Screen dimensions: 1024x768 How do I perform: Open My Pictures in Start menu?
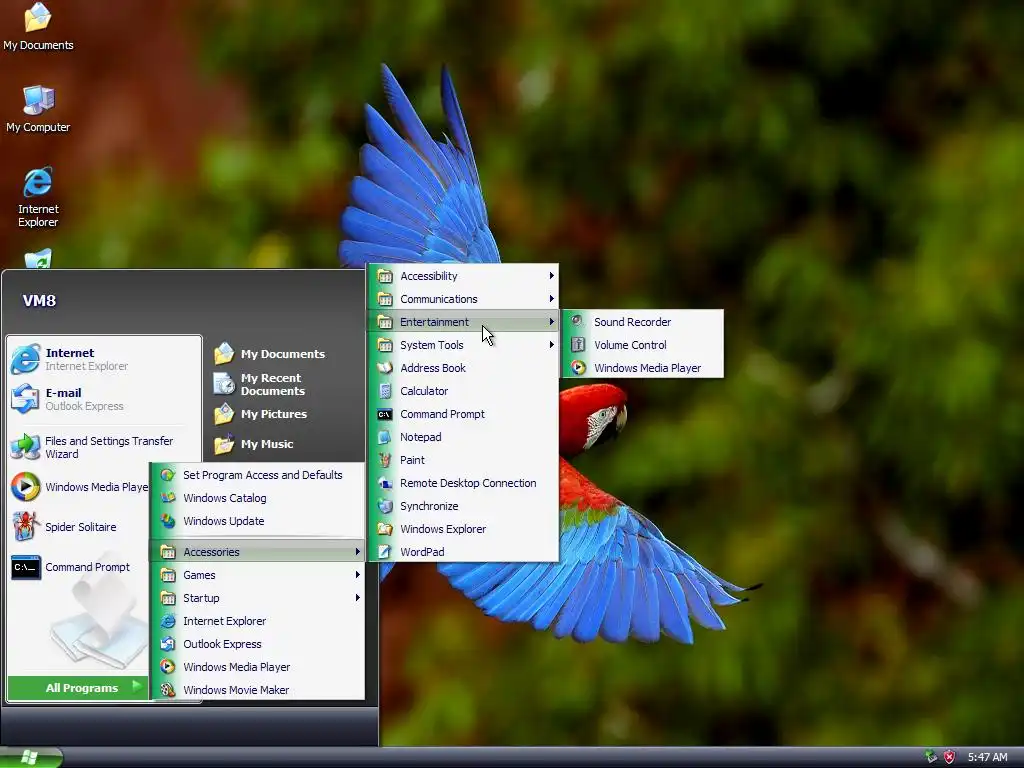tap(261, 413)
